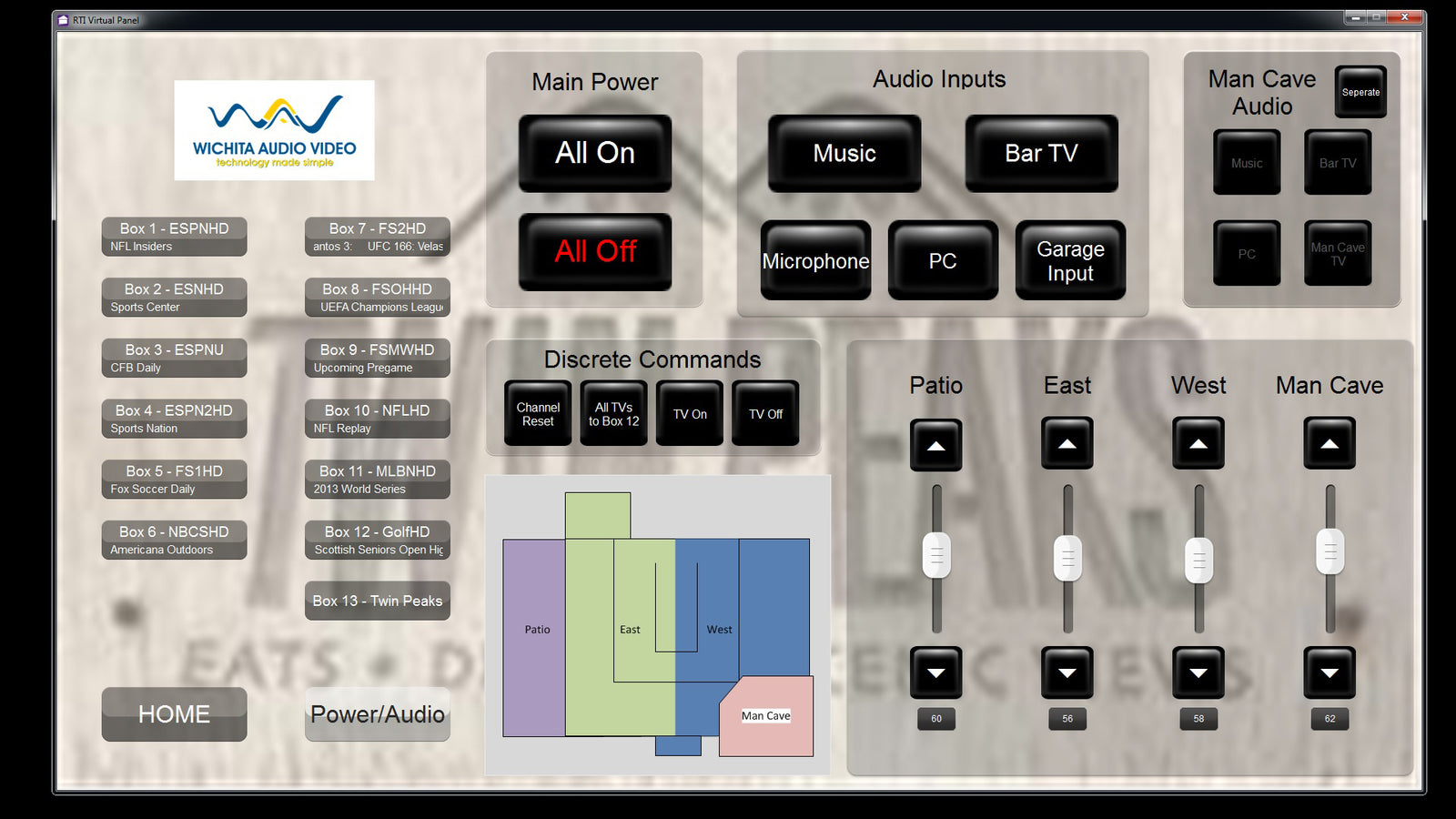Lower Patio volume with down arrow
This screenshot has height=819, width=1456.
tap(935, 672)
